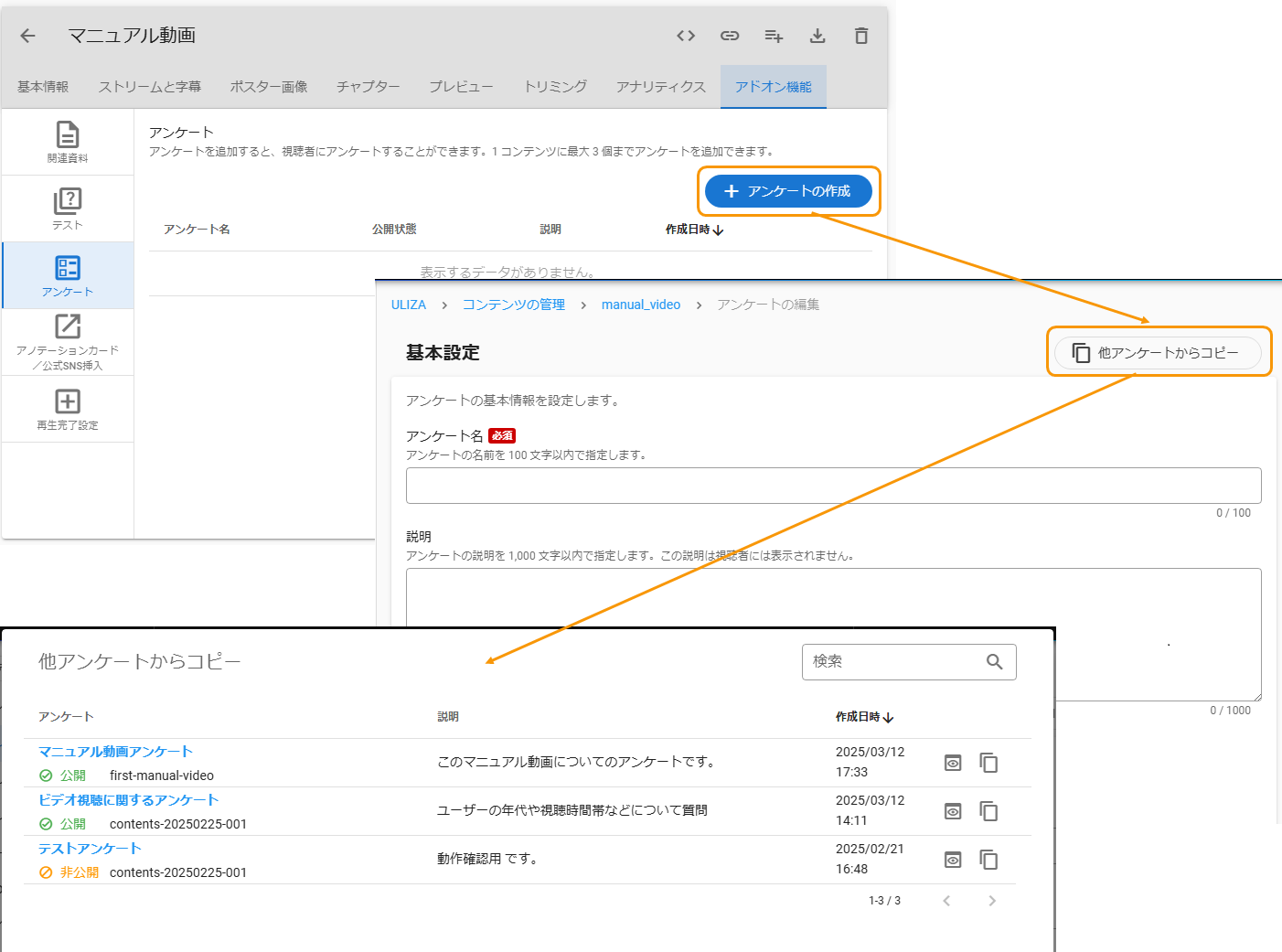Click the back arrow beside マニュアル動画
The height and width of the screenshot is (952, 1282).
click(27, 36)
